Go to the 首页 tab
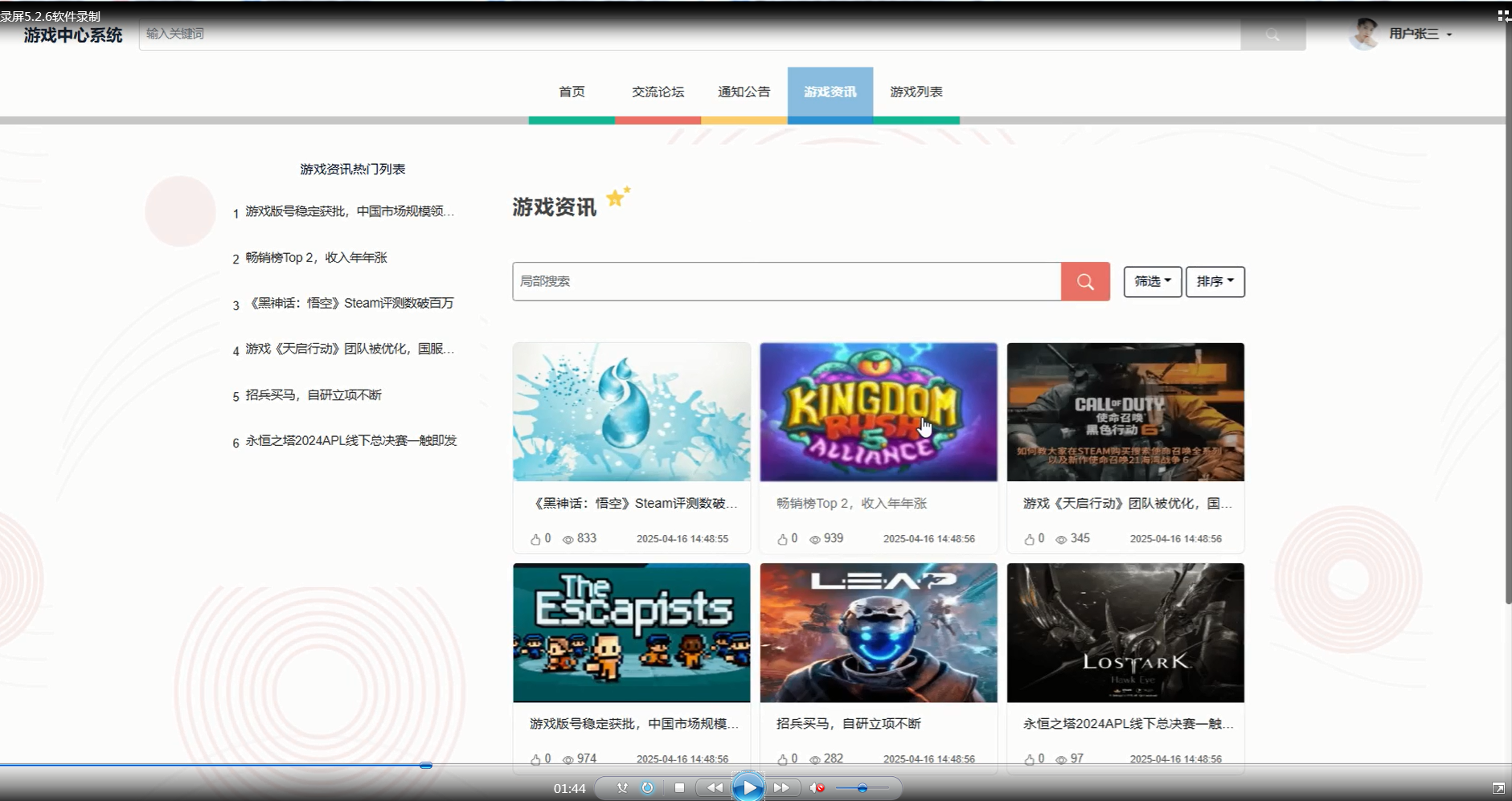1512x801 pixels. pyautogui.click(x=572, y=92)
